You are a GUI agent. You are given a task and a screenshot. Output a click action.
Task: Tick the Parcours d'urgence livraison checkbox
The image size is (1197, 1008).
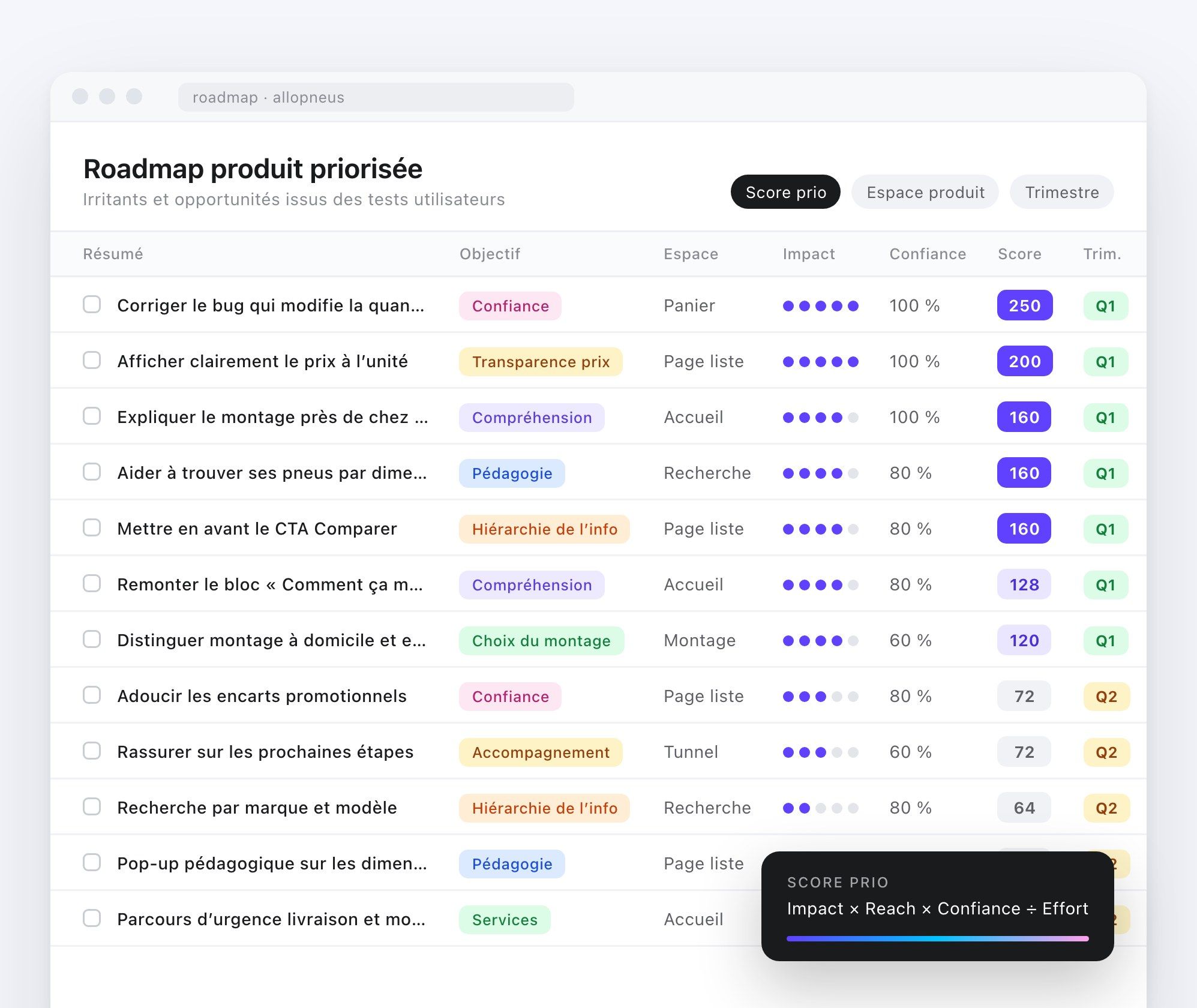pos(92,918)
